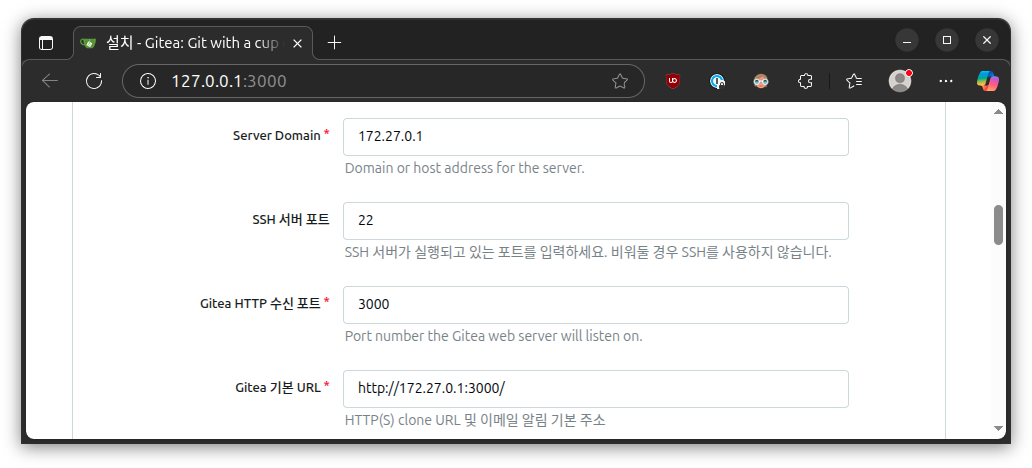1032x468 pixels.
Task: Click 'Domain or host address for the server.' text
Action: (465, 168)
